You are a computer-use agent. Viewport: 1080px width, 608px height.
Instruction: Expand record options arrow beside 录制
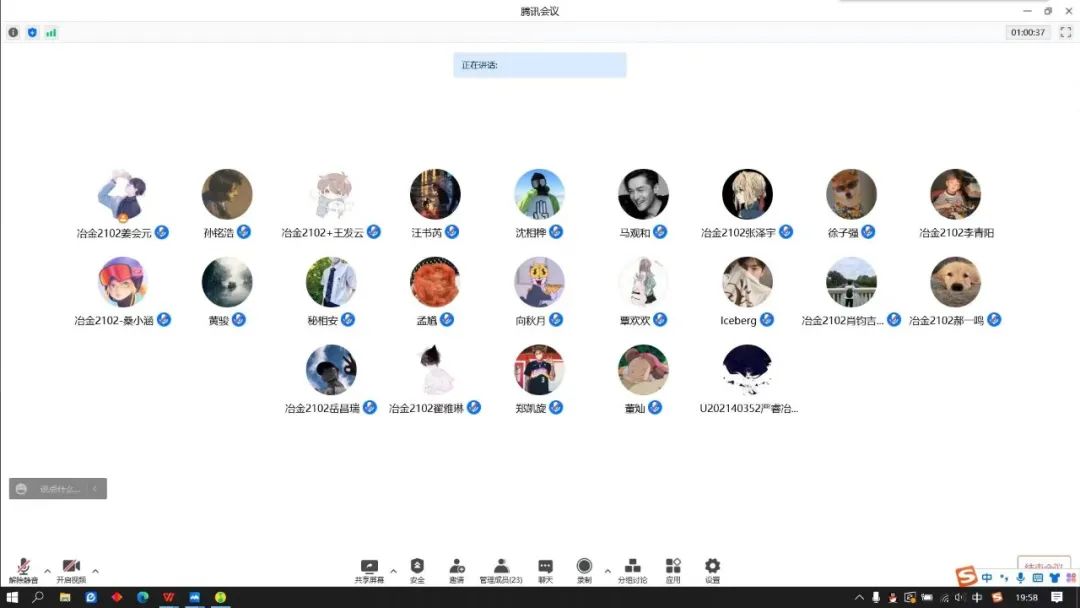click(x=608, y=571)
